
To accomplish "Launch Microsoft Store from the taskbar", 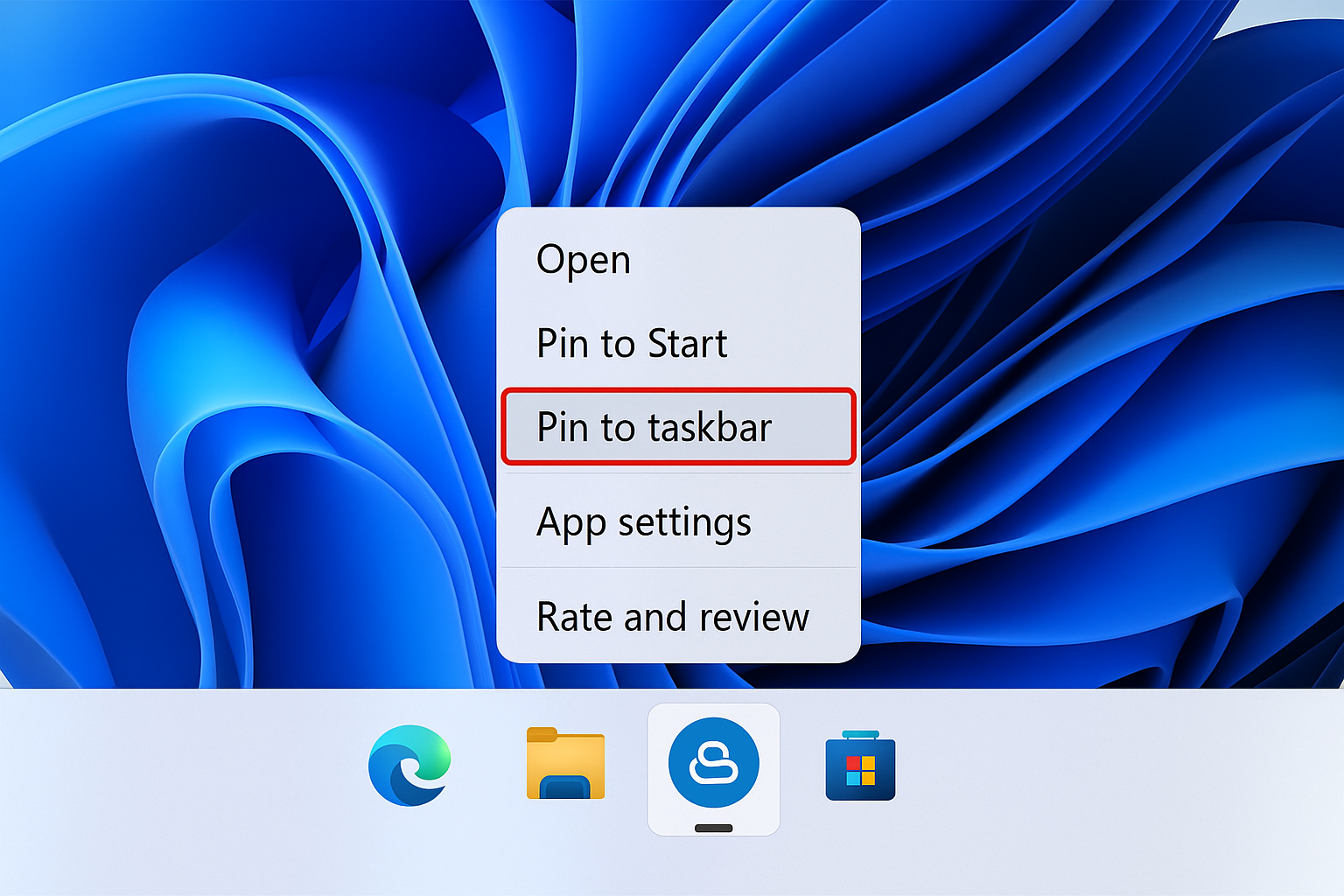I will (x=860, y=766).
